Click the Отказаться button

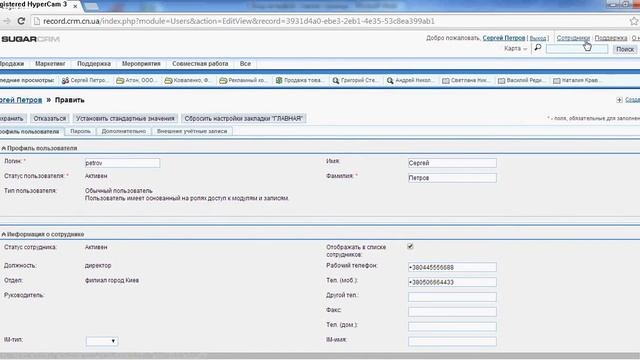coord(50,118)
